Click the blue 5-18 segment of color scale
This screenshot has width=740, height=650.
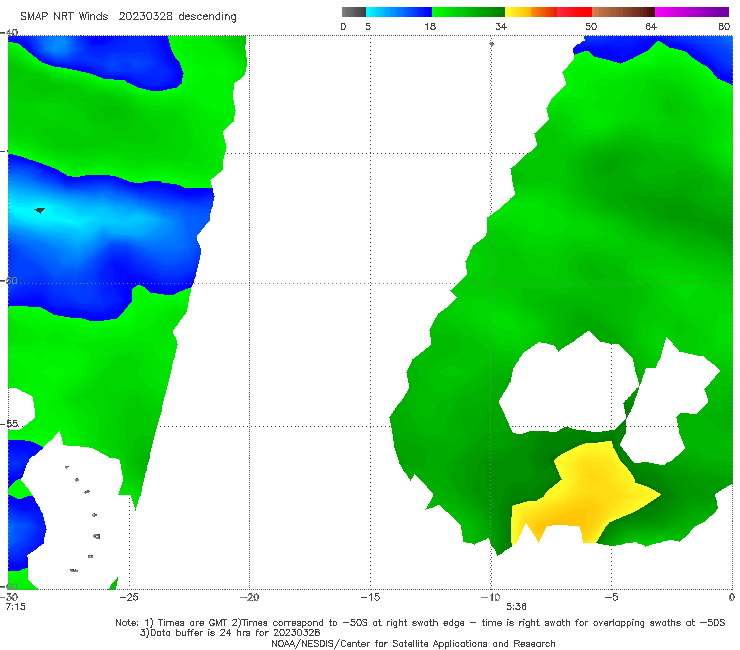399,12
